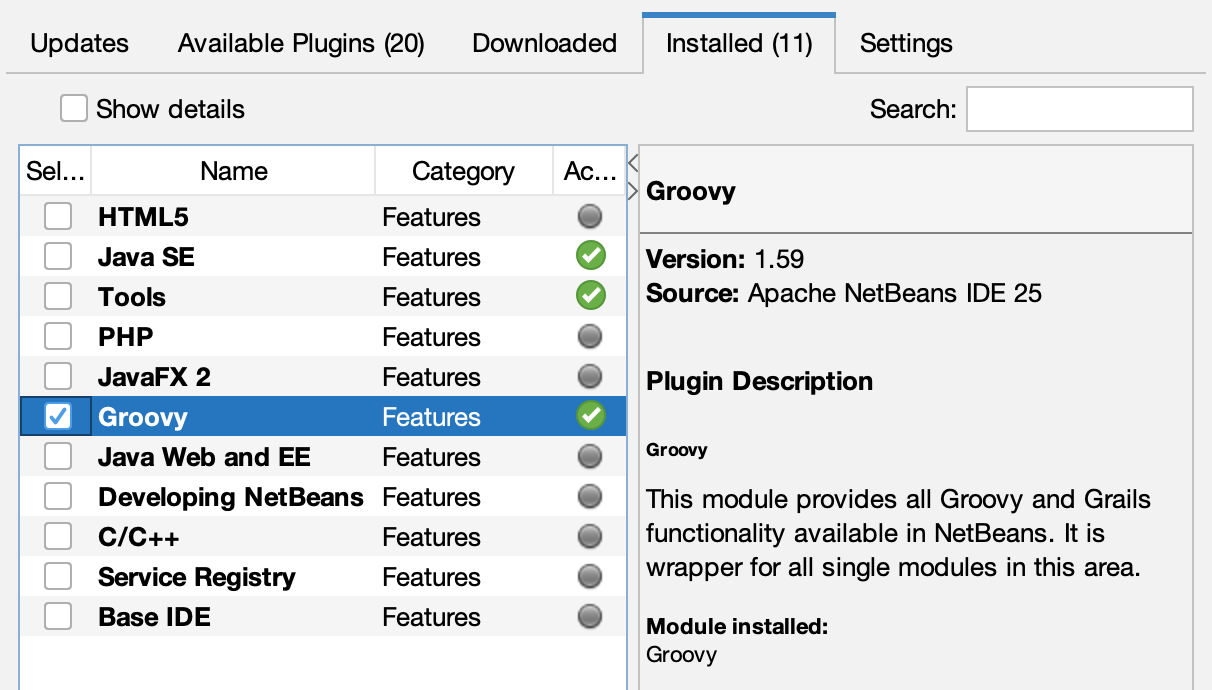Click the green active status icon for Java SE

pyautogui.click(x=590, y=257)
